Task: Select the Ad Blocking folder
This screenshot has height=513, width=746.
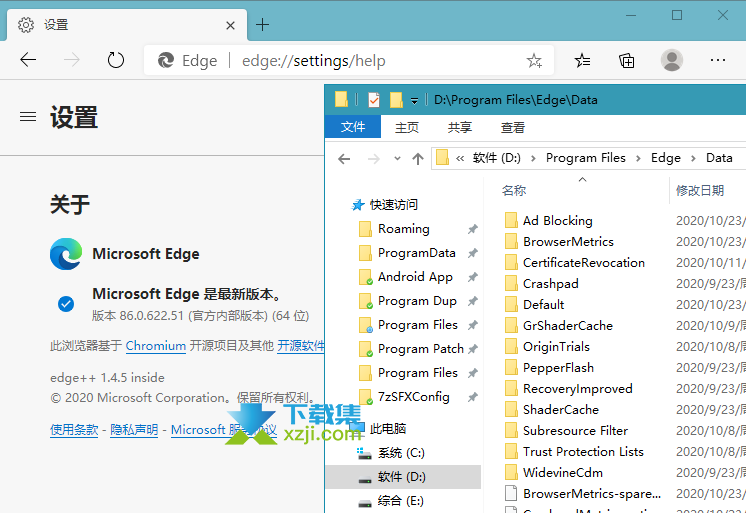Action: tap(558, 221)
